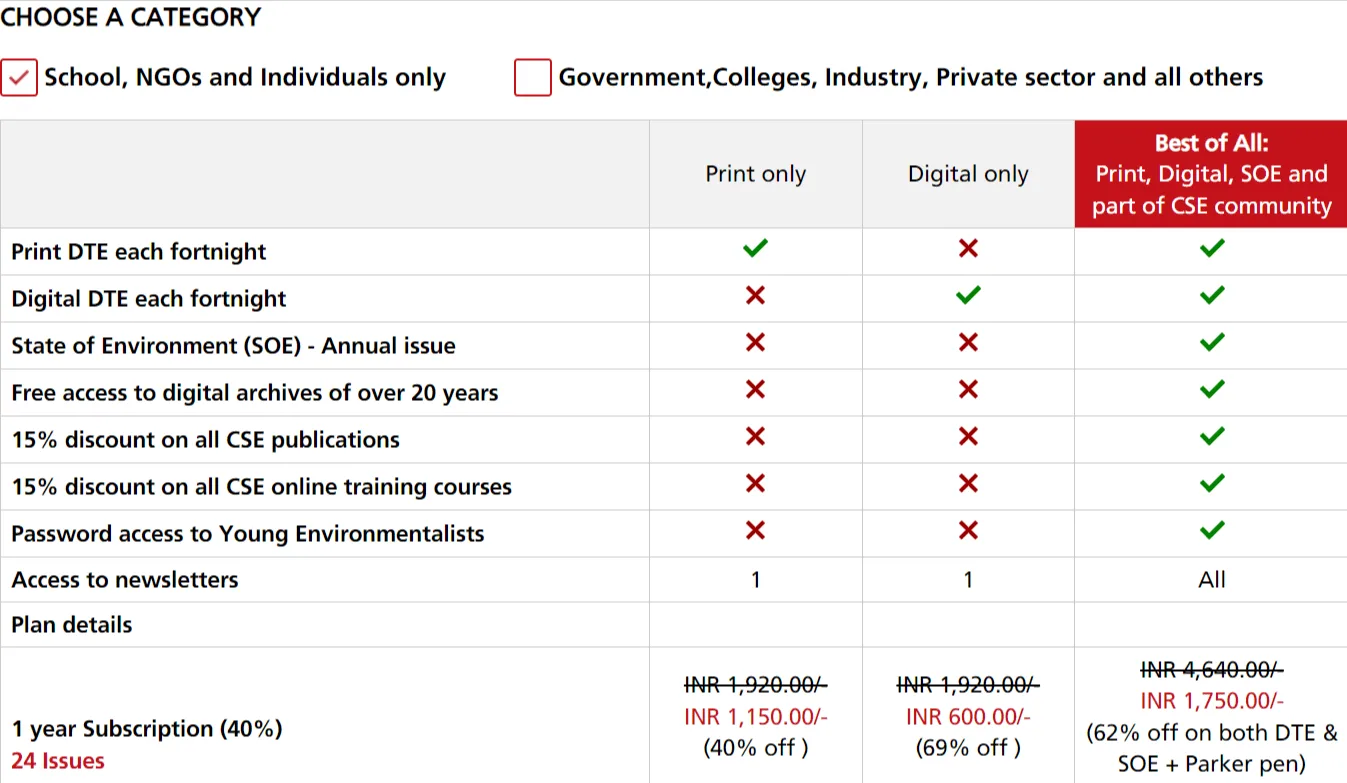
Task: Click the INR 1,750.00 Best of All price
Action: coord(1212,701)
